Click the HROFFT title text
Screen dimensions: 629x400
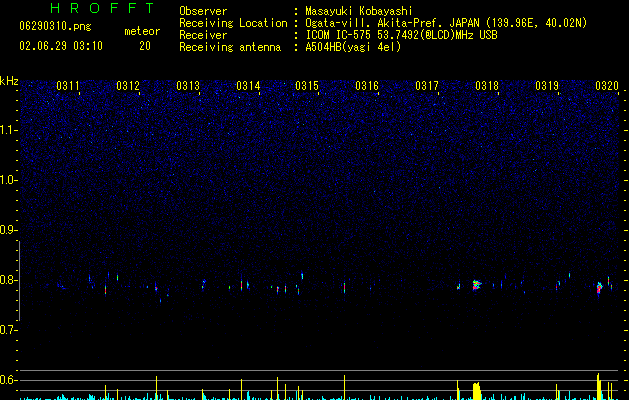(x=102, y=8)
